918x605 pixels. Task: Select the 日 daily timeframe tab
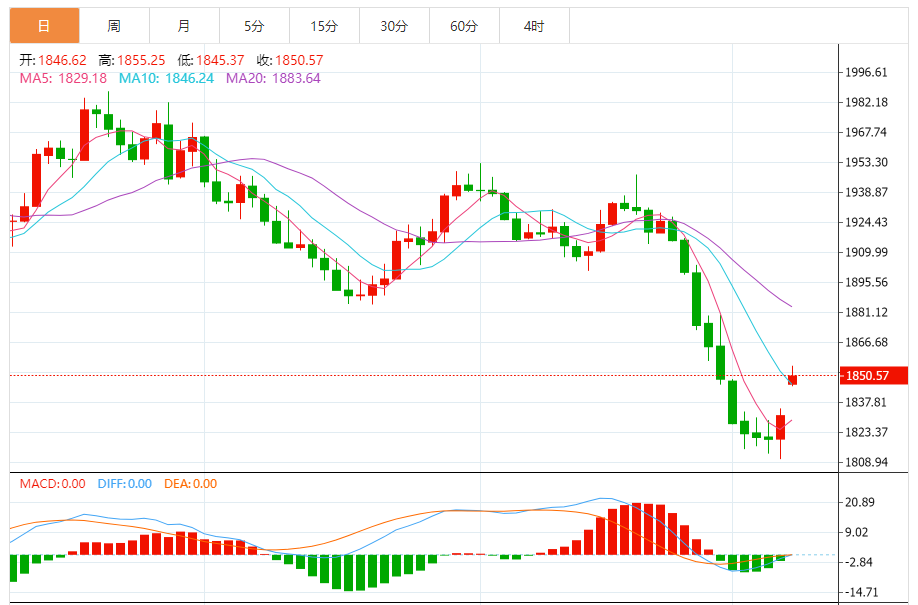coord(44,26)
